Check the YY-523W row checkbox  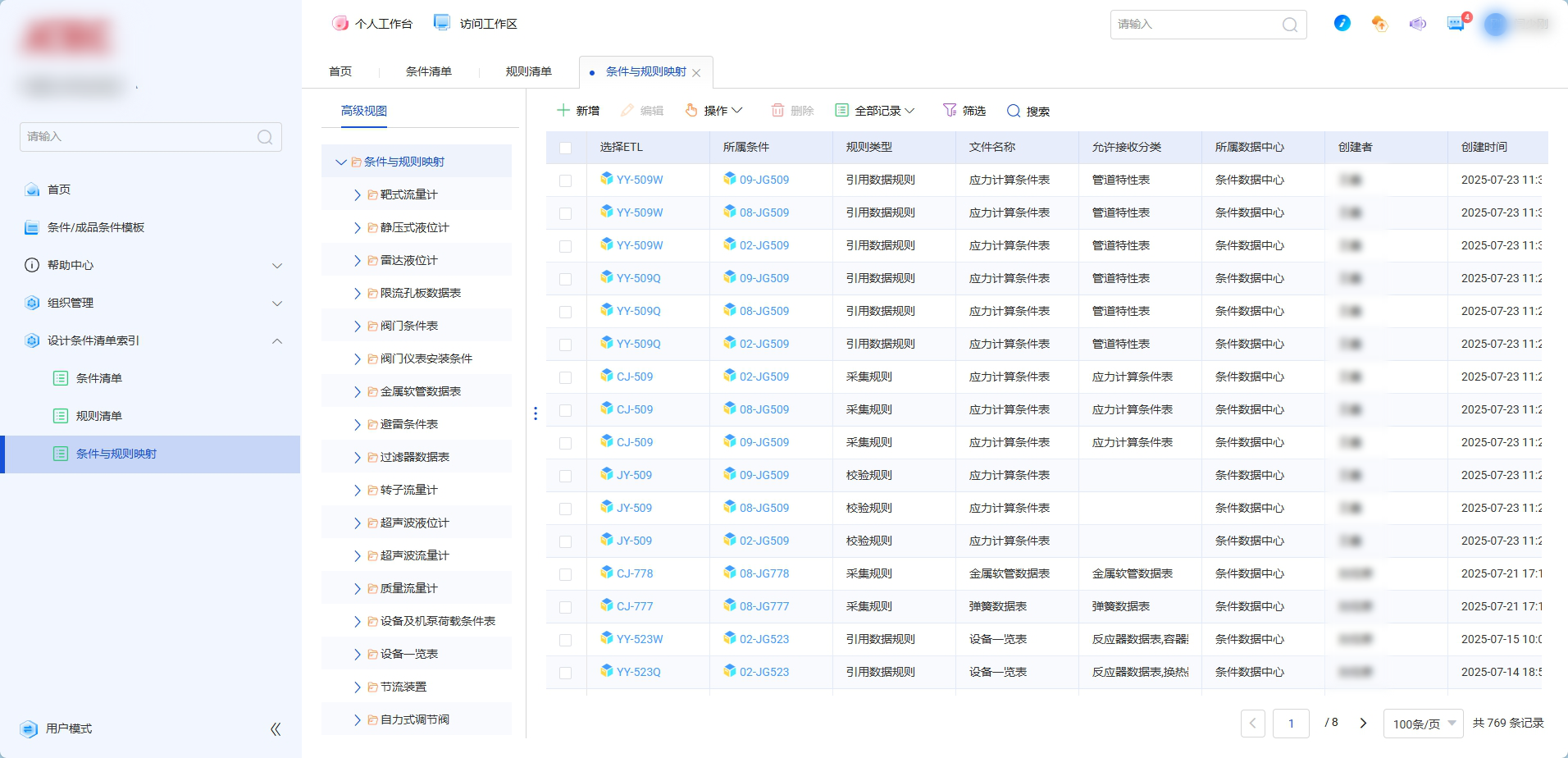click(x=566, y=640)
